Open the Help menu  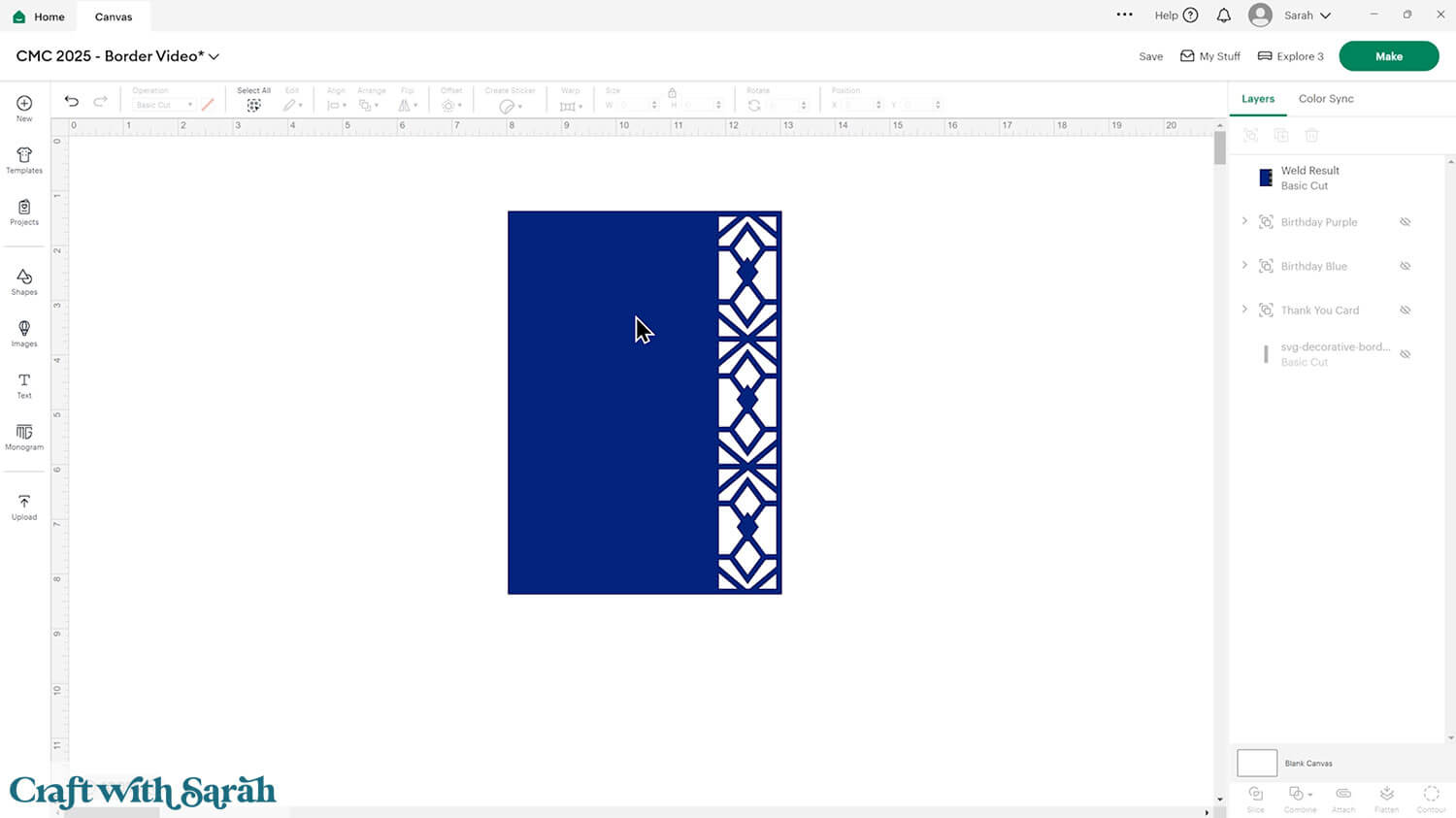(1176, 16)
